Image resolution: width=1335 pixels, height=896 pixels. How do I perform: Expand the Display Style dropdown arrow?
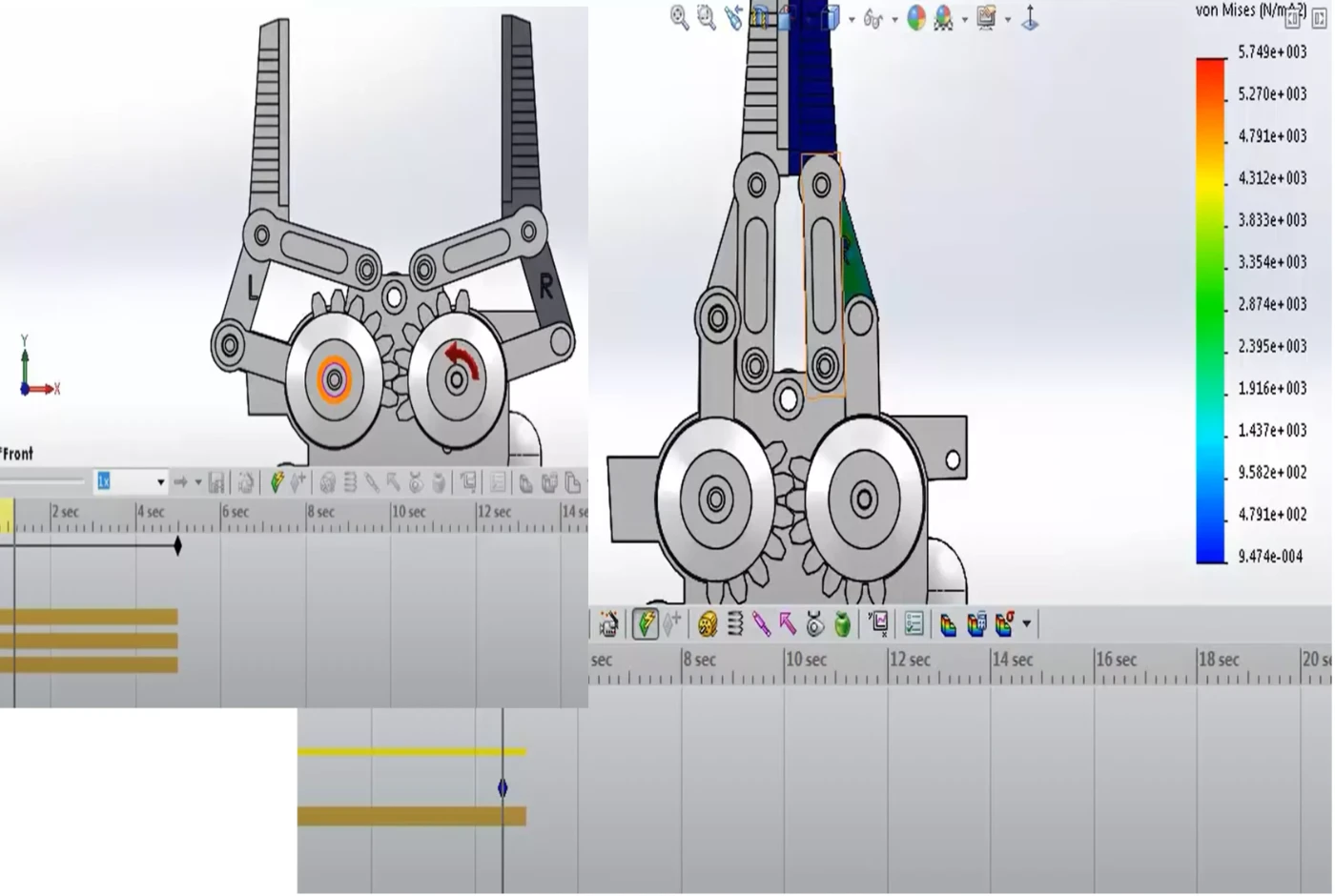852,20
